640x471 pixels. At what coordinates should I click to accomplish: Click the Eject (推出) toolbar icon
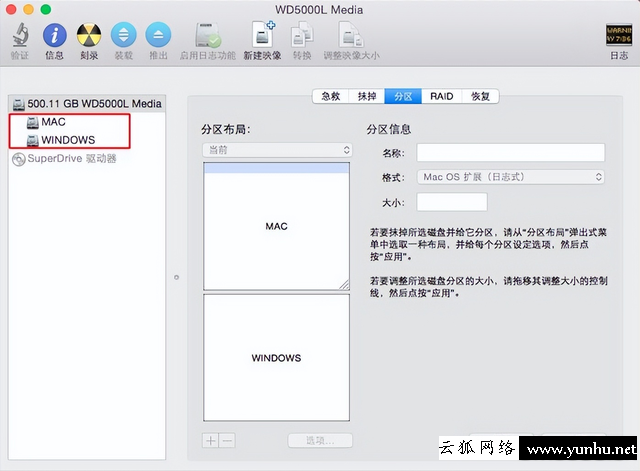[158, 35]
